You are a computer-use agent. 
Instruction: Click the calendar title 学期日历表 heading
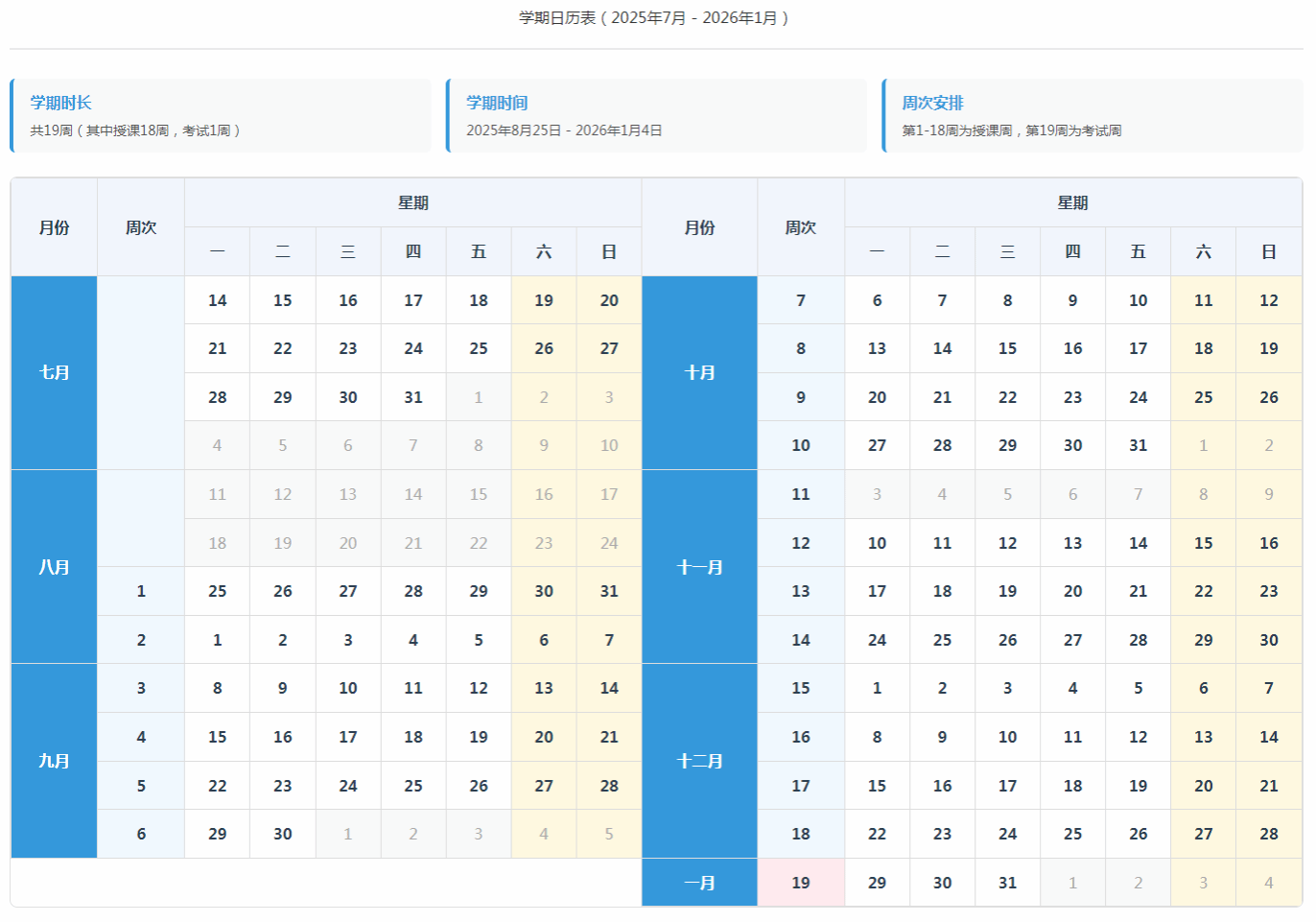[x=654, y=17]
